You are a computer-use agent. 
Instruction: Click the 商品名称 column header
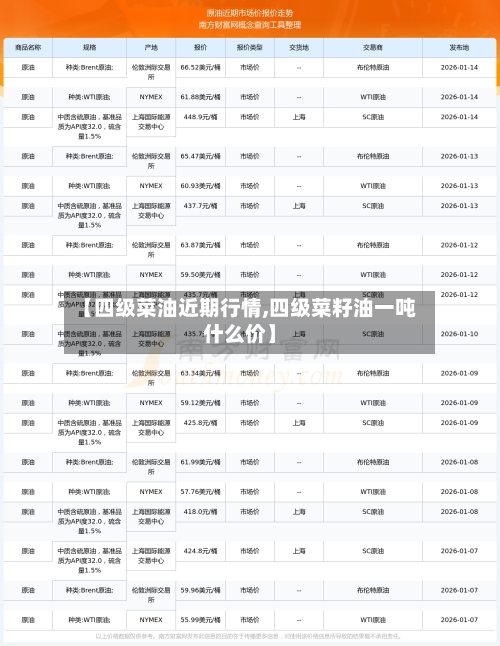pos(28,48)
